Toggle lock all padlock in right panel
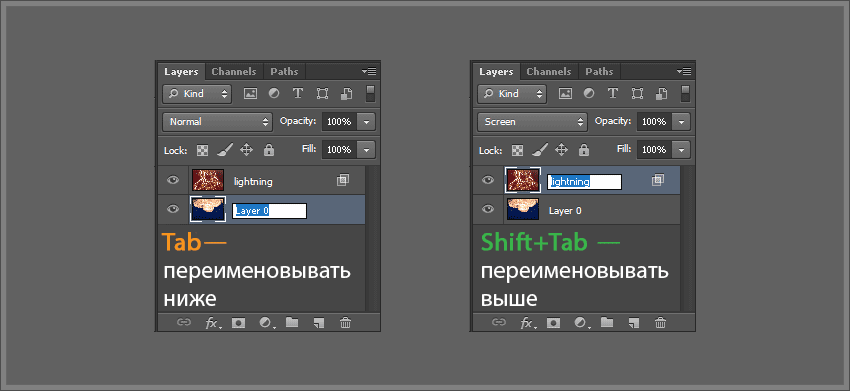Screen dimensions: 850x391 coord(584,150)
